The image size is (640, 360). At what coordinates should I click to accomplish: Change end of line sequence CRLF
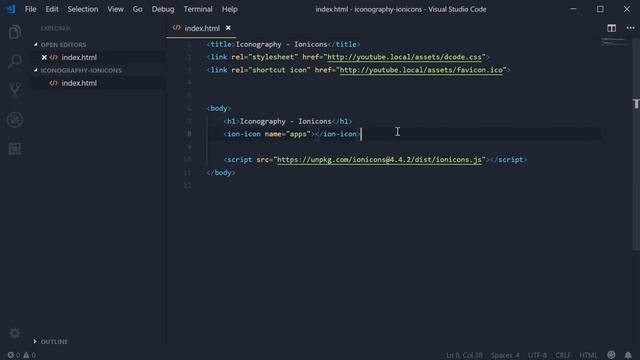pyautogui.click(x=562, y=355)
